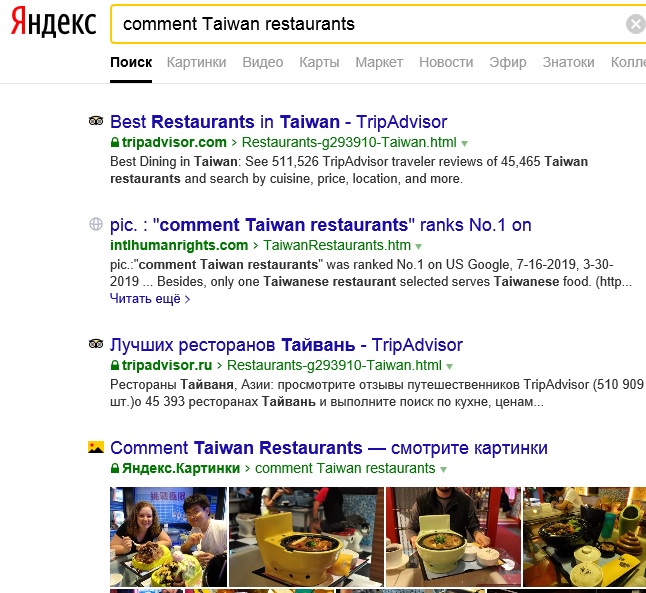Click the yellow pictures icon beside Comment Taiwan Restaurants
The width and height of the screenshot is (646, 593).
click(96, 447)
